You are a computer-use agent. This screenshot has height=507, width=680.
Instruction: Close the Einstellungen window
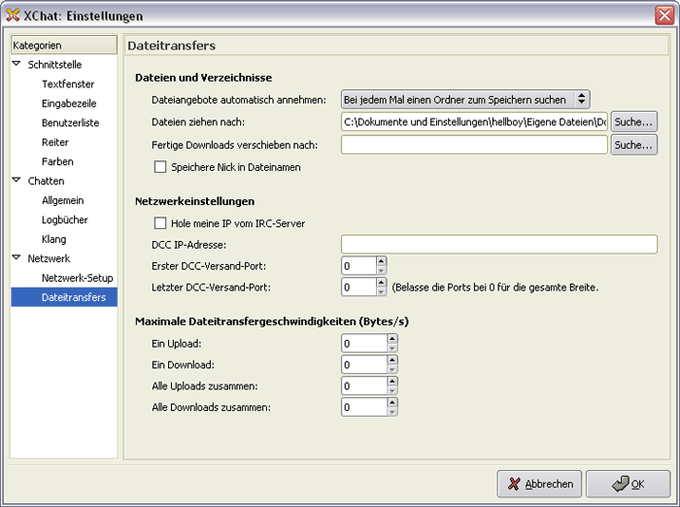click(x=664, y=16)
